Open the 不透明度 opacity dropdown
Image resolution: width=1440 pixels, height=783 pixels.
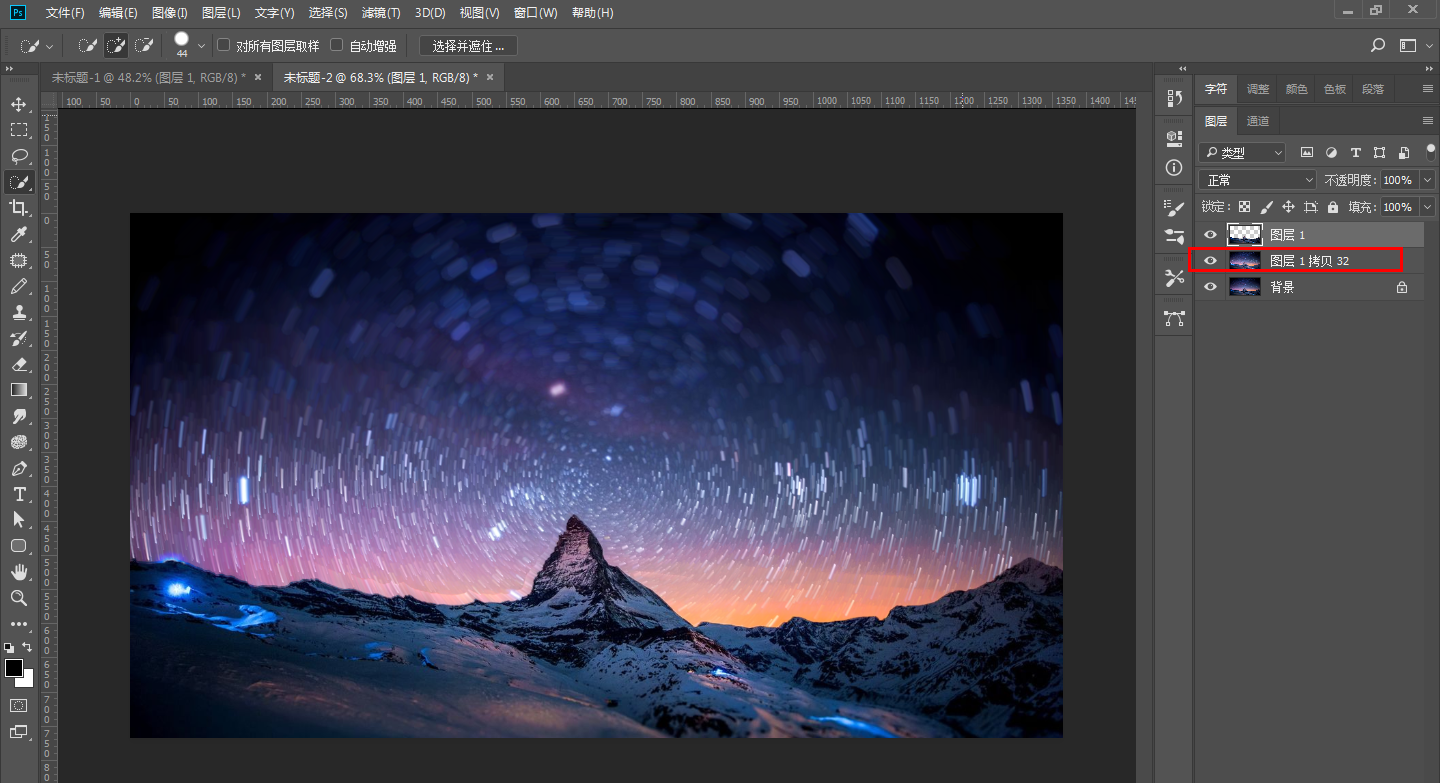[1426, 180]
